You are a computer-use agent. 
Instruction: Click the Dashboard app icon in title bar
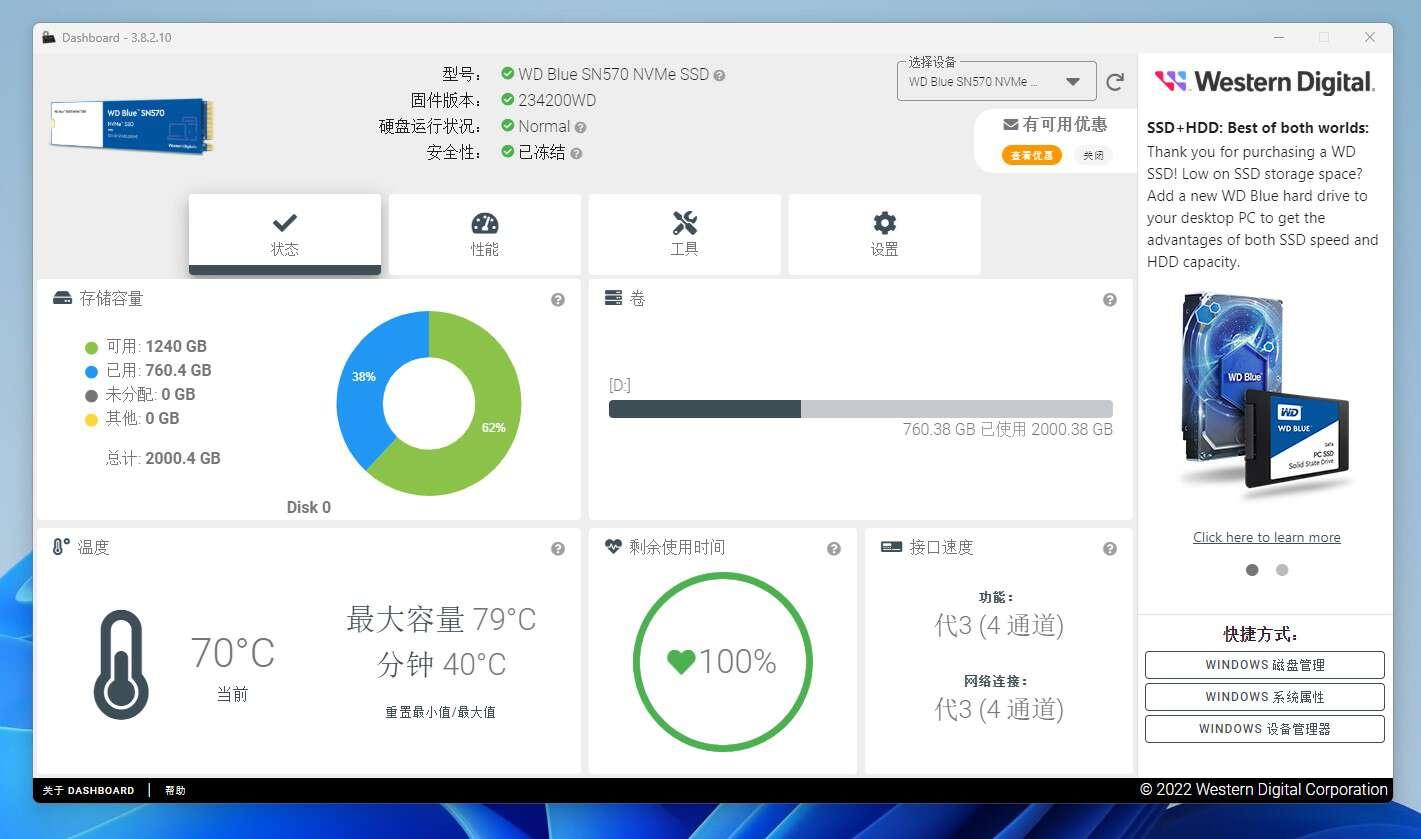click(x=48, y=37)
